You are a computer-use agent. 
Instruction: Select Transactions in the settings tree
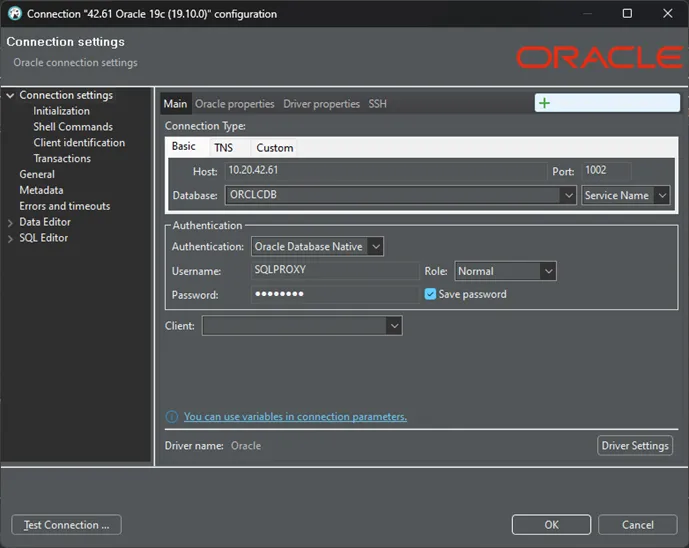(x=62, y=158)
